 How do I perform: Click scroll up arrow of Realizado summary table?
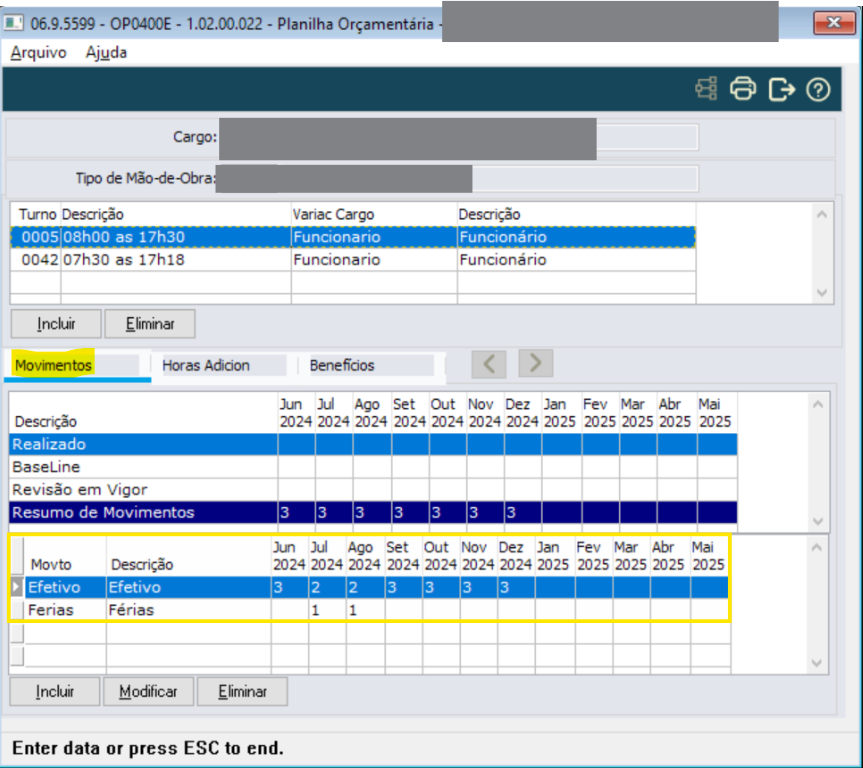[818, 404]
